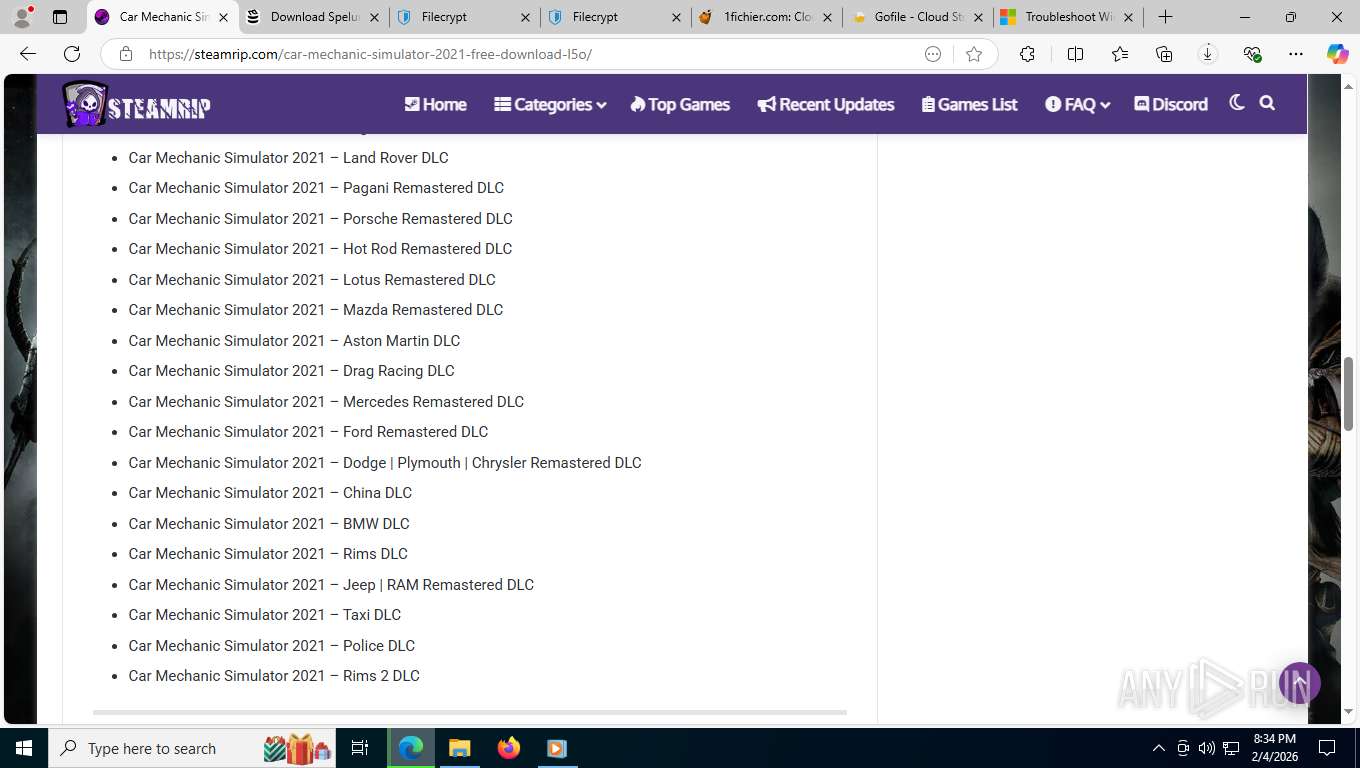Screen dimensions: 1360x768
Task: Click the 'Rims 2 DLC' list entry
Action: 274,676
